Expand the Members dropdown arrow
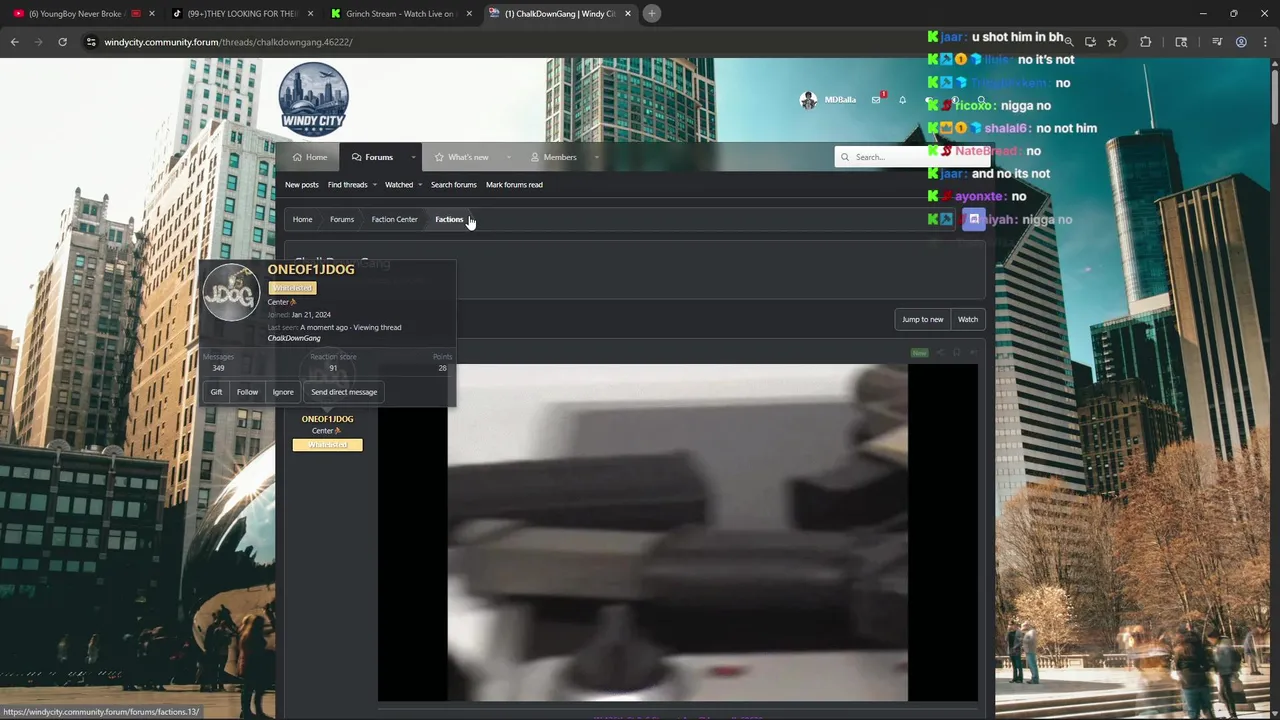Viewport: 1280px width, 720px height. (x=596, y=157)
